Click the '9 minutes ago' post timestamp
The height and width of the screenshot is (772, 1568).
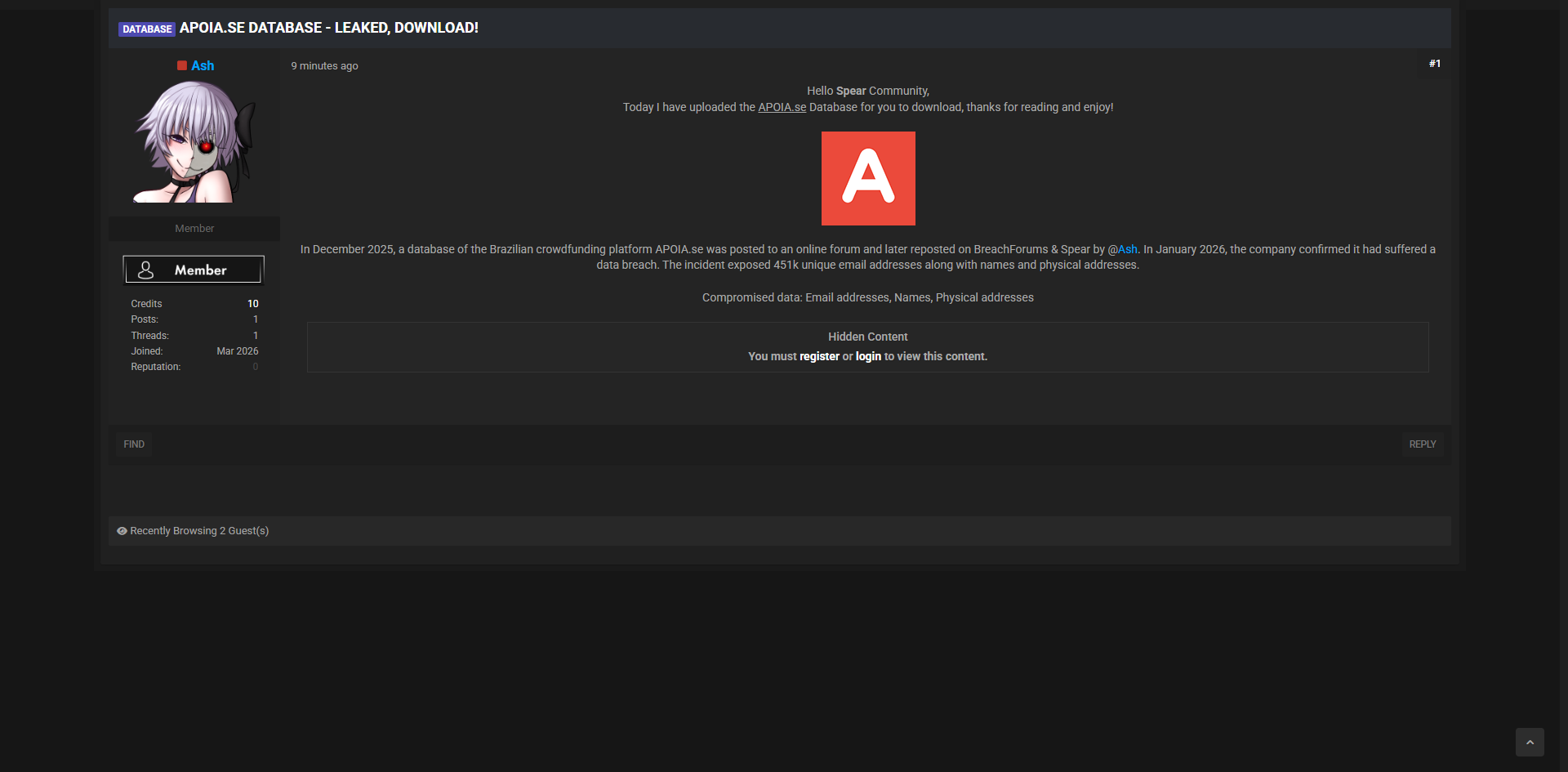tap(324, 66)
